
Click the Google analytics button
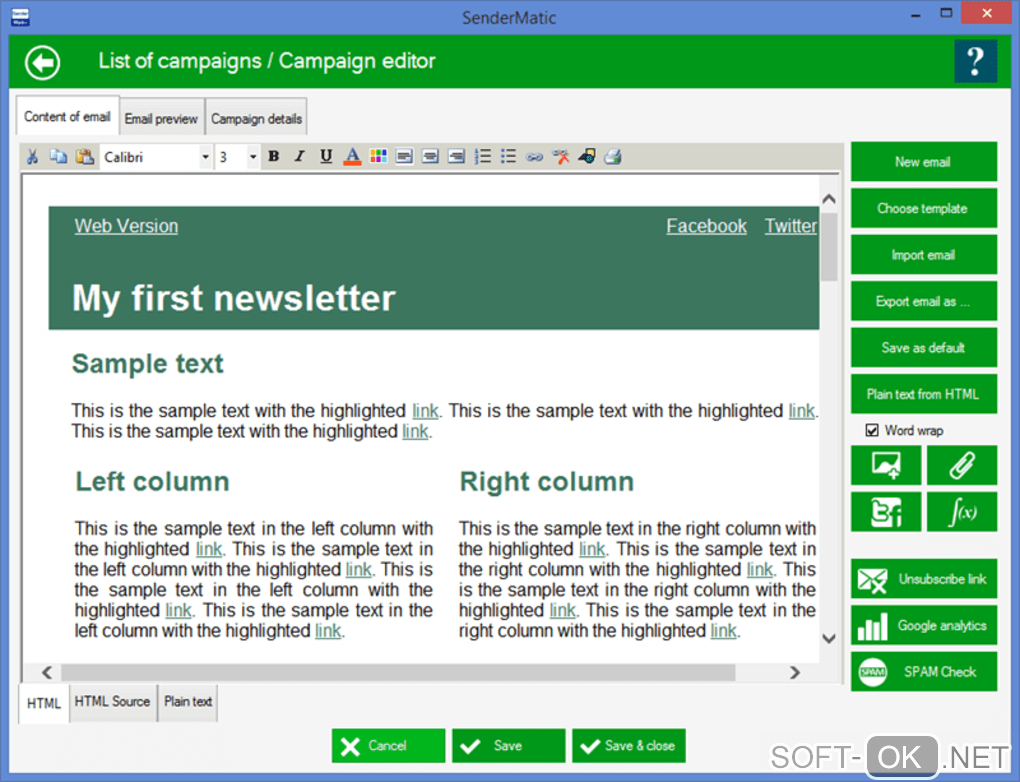(x=924, y=625)
